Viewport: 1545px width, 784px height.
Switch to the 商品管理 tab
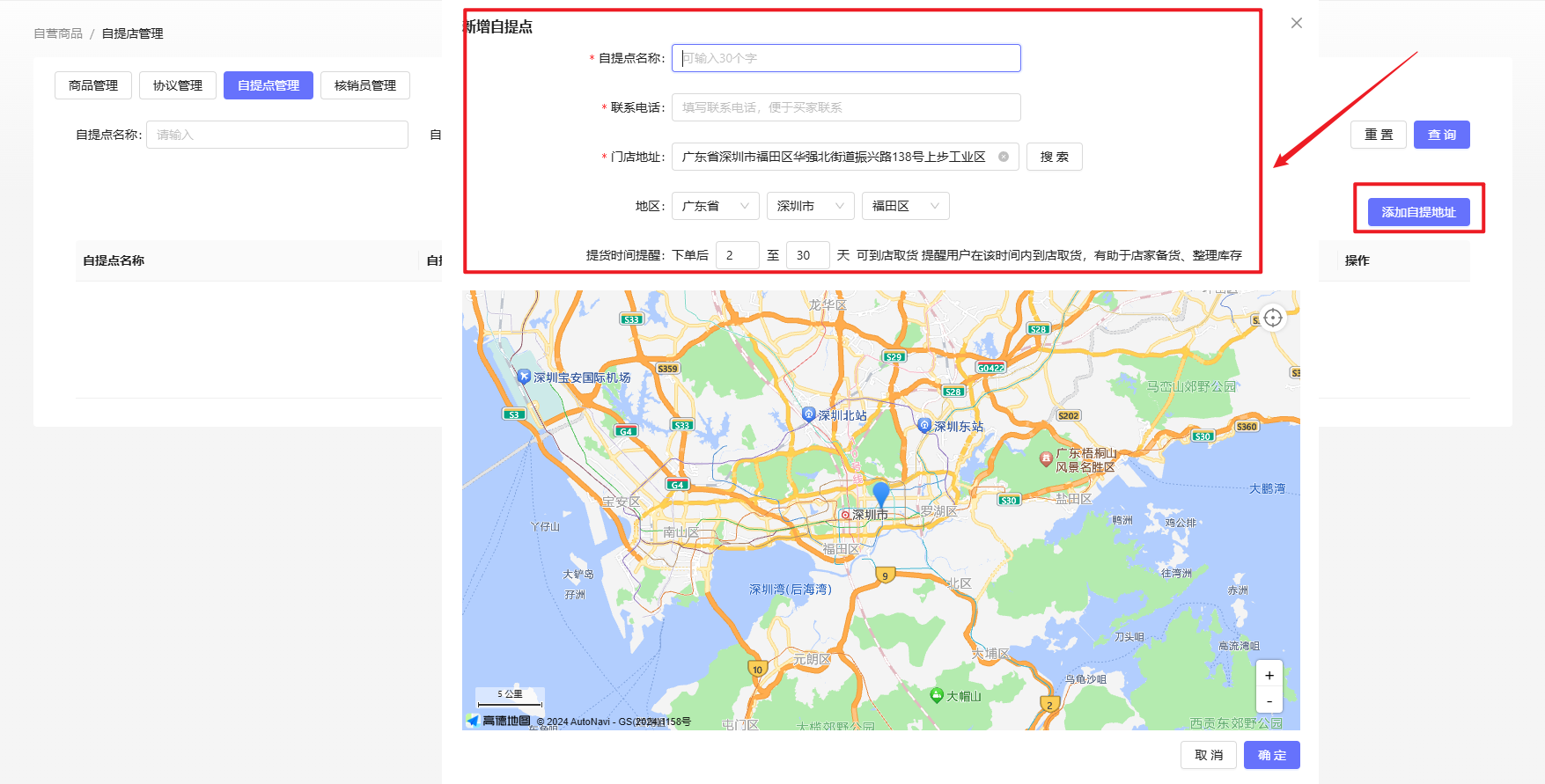93,85
